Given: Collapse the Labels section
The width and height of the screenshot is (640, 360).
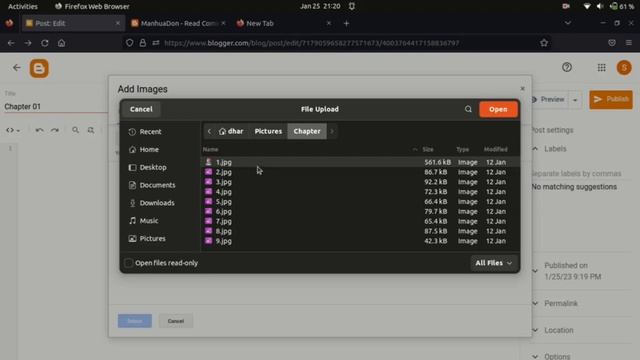Looking at the screenshot, I should 535,149.
